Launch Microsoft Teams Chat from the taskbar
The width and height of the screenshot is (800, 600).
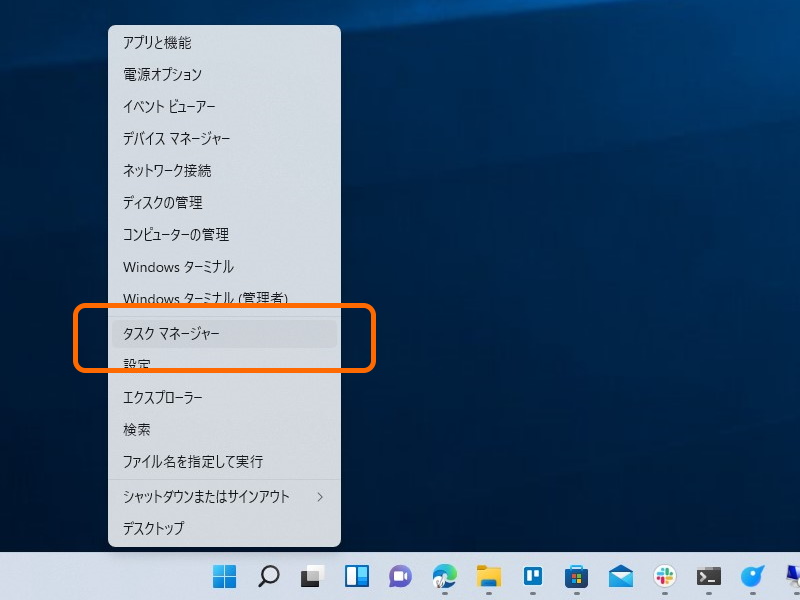[x=399, y=577]
